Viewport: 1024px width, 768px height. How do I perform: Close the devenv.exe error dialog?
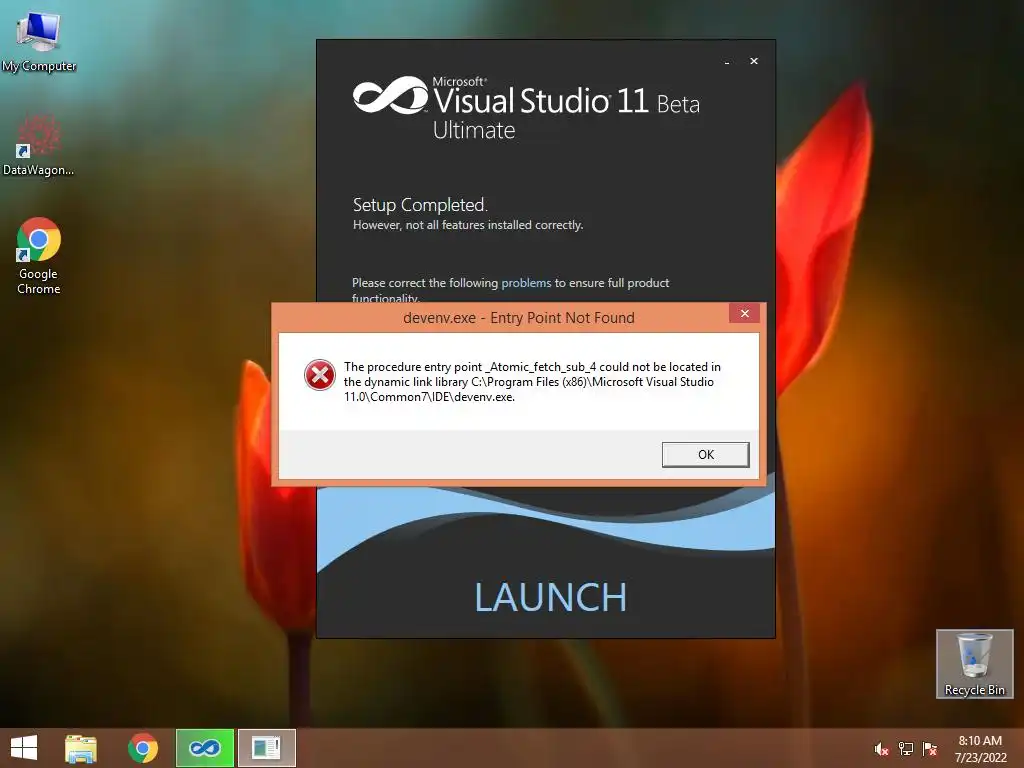(x=744, y=313)
